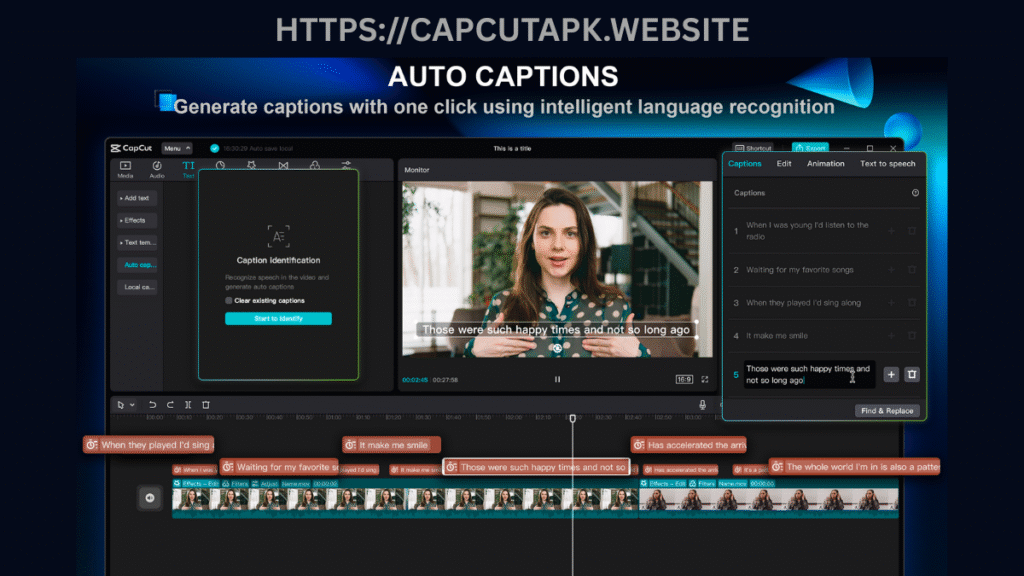The height and width of the screenshot is (576, 1024).
Task: Open the Stickers clock-shaped icon
Action: click(220, 166)
